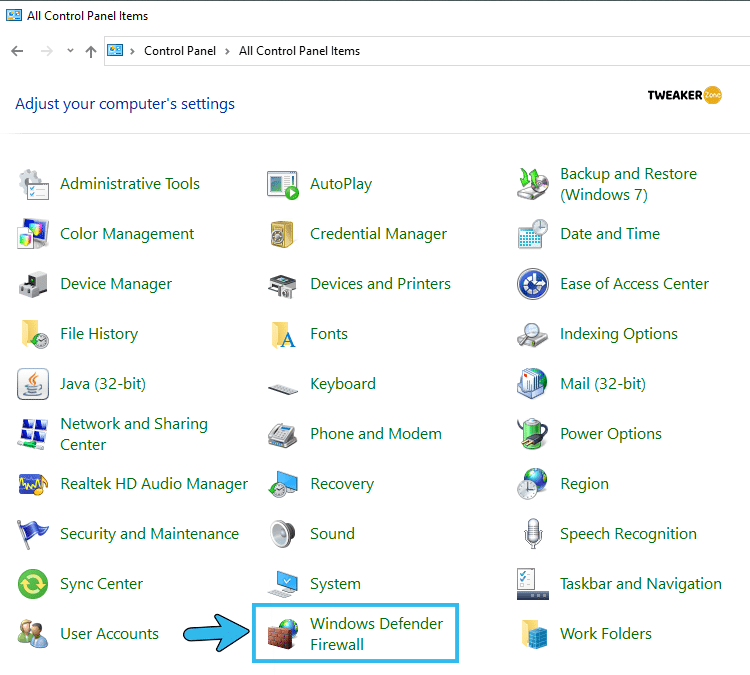Viewport: 750px width, 675px height.
Task: Go back with the Back arrow
Action: click(x=17, y=51)
